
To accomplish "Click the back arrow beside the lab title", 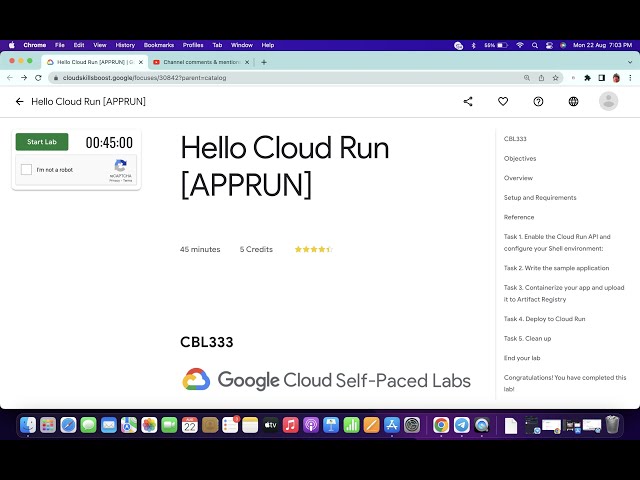I will pyautogui.click(x=19, y=102).
